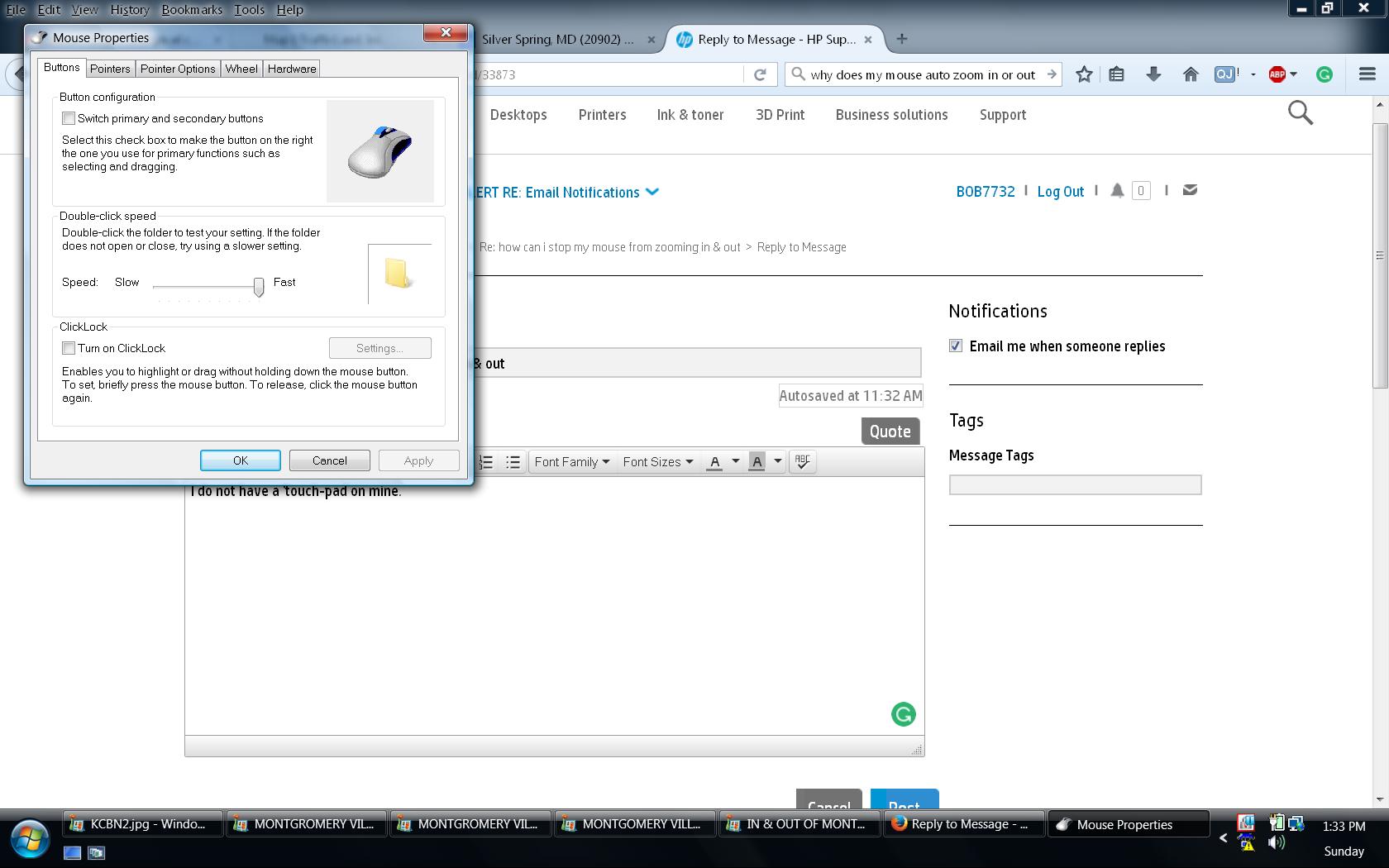Bookmark the page with the star icon
Screen dimensions: 1389x868
click(x=1084, y=74)
